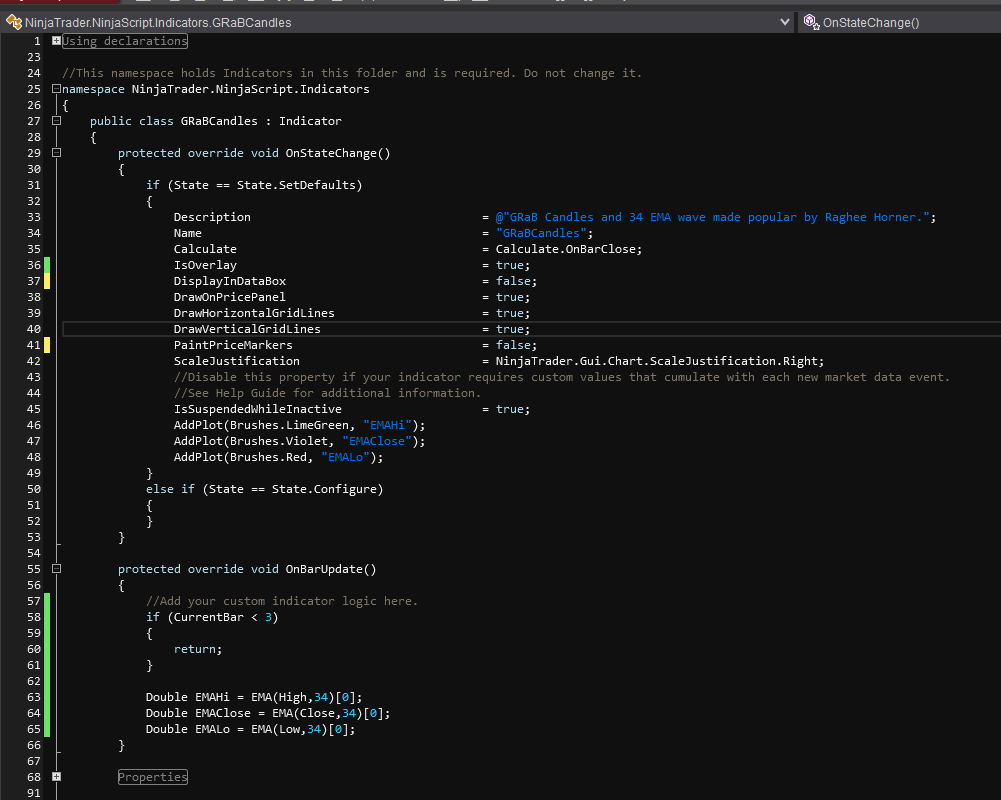
Task: Click line number 40 in the gutter
Action: [x=34, y=329]
